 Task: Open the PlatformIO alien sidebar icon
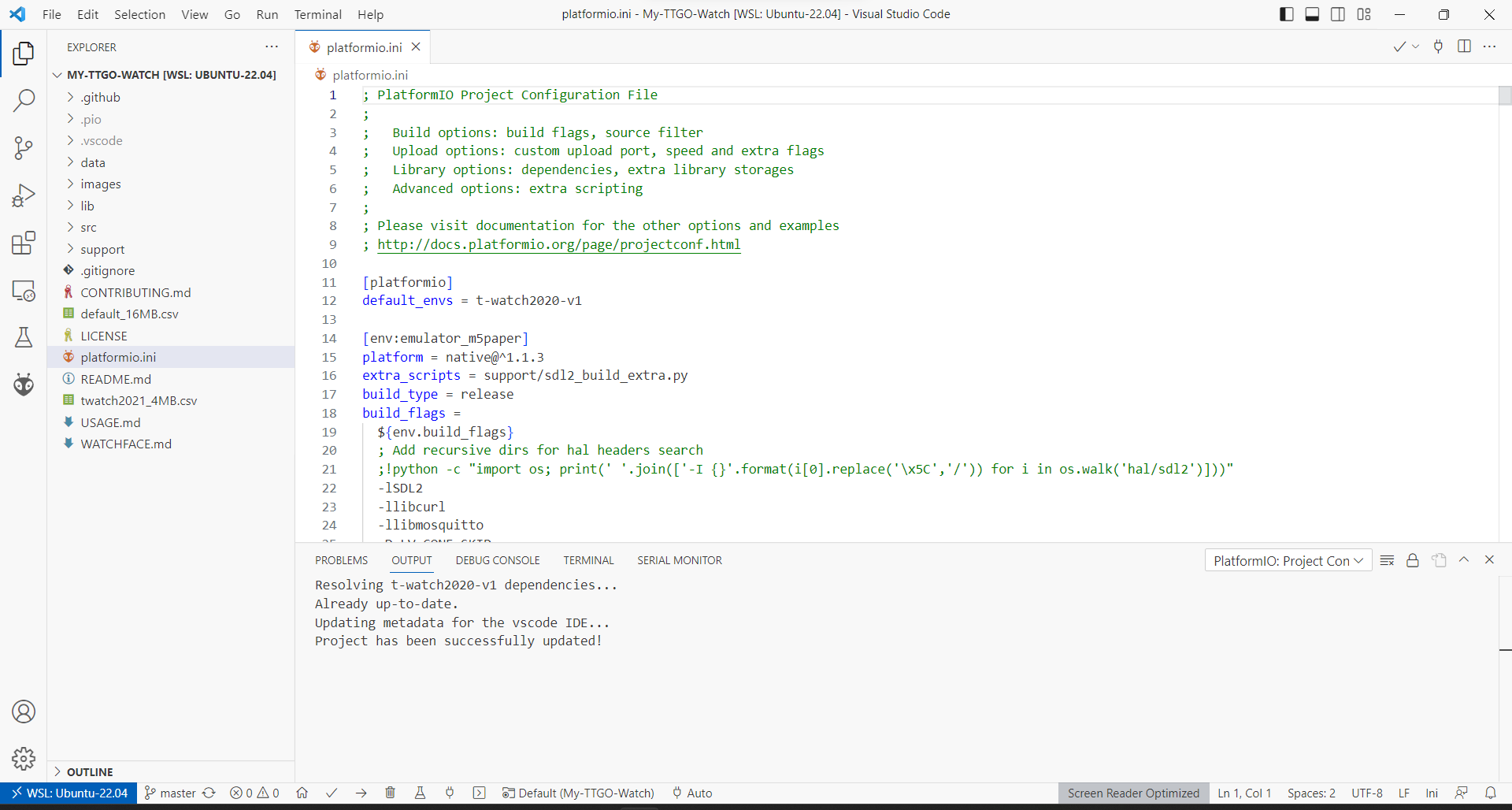24,385
